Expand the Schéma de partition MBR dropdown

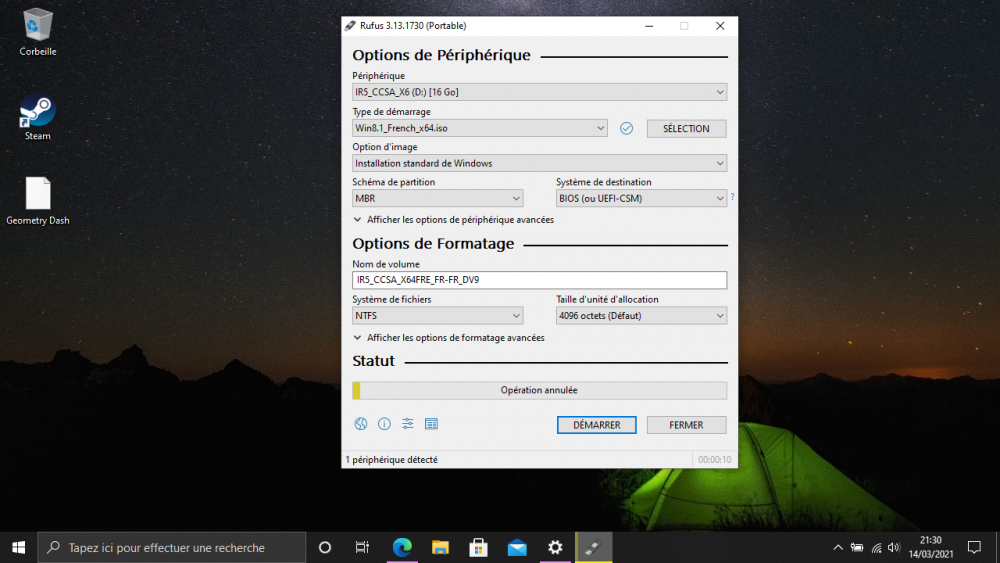tap(437, 199)
